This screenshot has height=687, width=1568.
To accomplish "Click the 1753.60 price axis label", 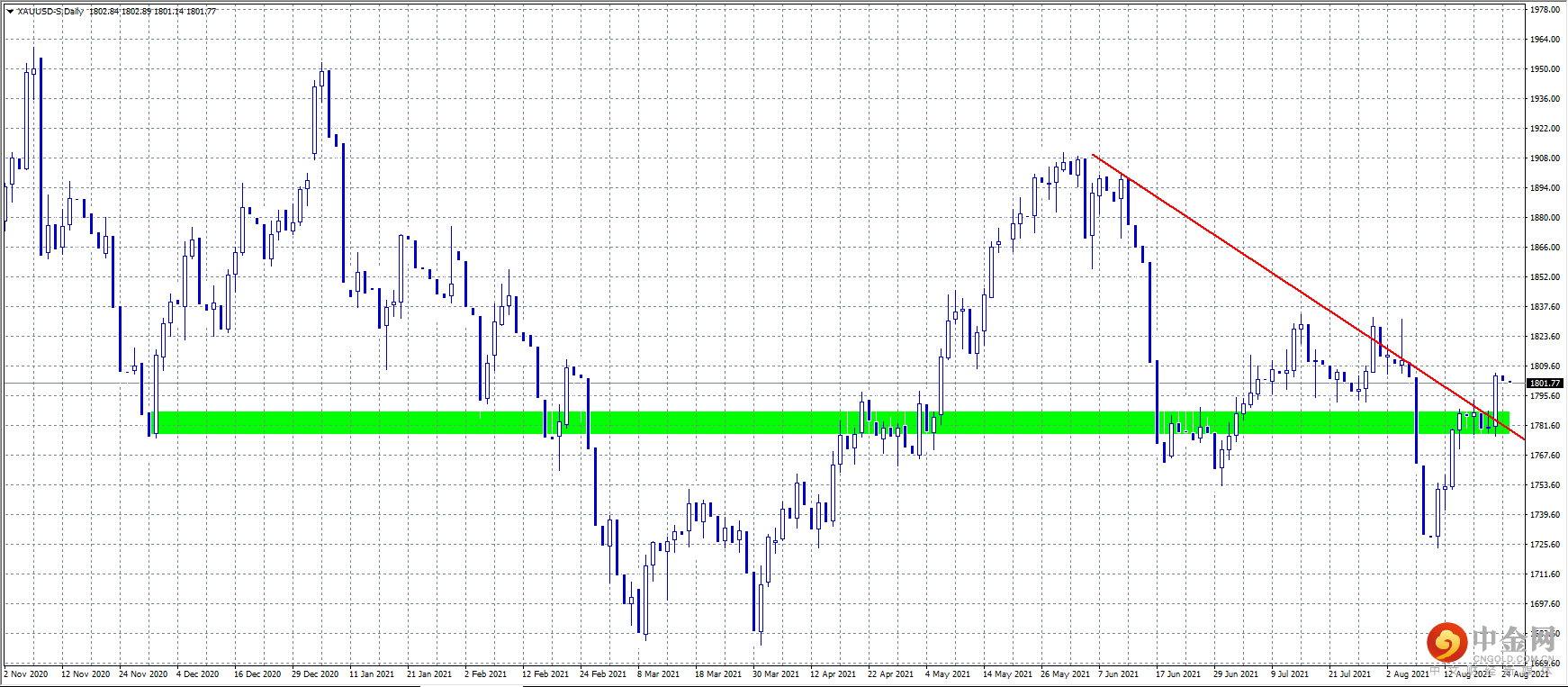I will (x=1545, y=485).
